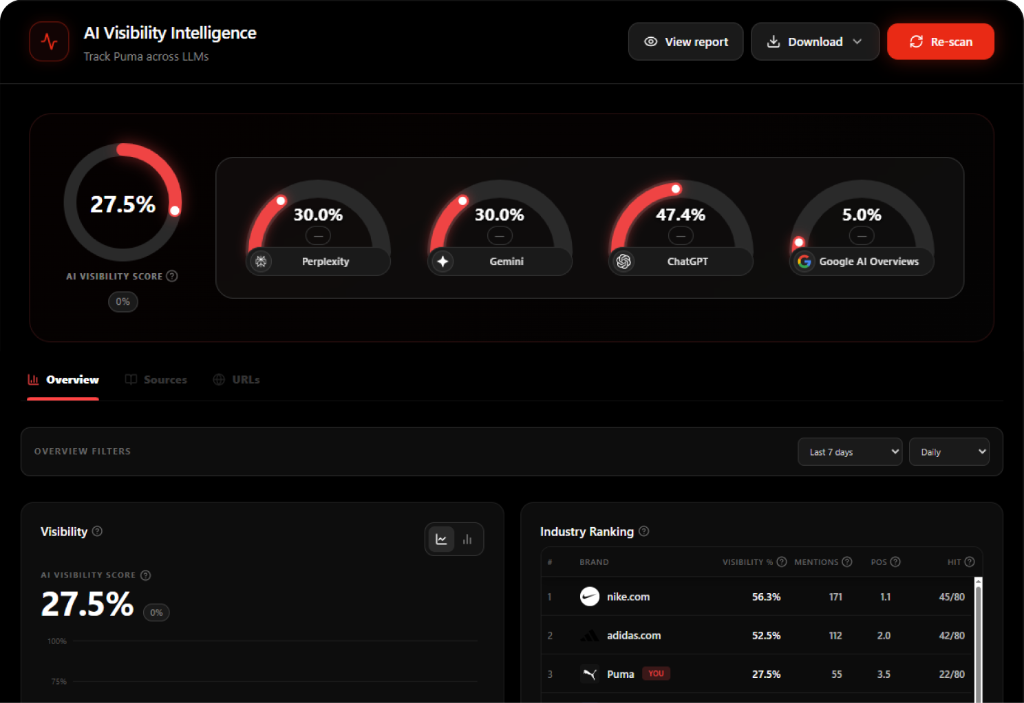Click the Google G logo icon
This screenshot has width=1024, height=703.
tap(805, 261)
